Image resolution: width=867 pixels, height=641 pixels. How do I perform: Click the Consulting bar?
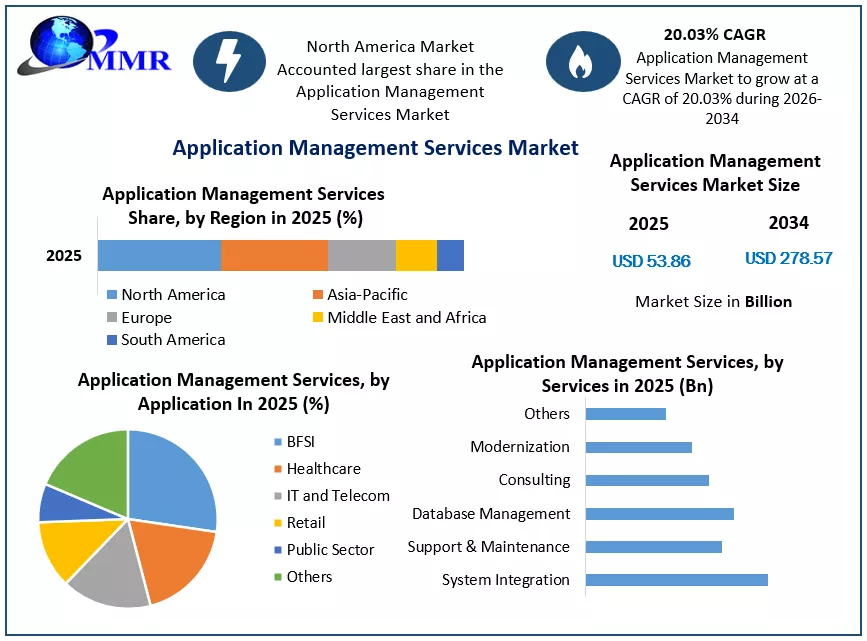pos(647,480)
